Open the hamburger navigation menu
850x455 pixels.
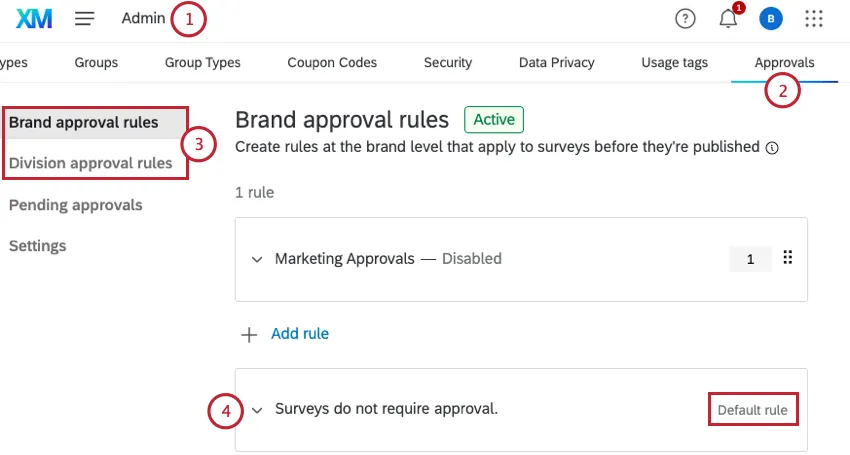click(x=85, y=18)
